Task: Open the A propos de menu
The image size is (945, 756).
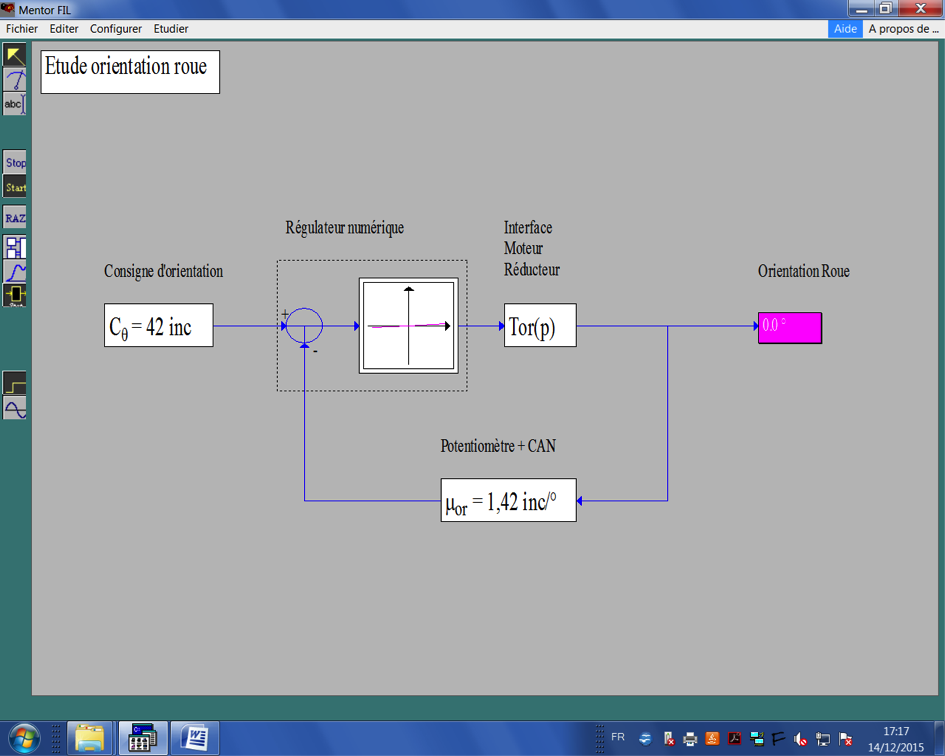Action: tap(903, 28)
